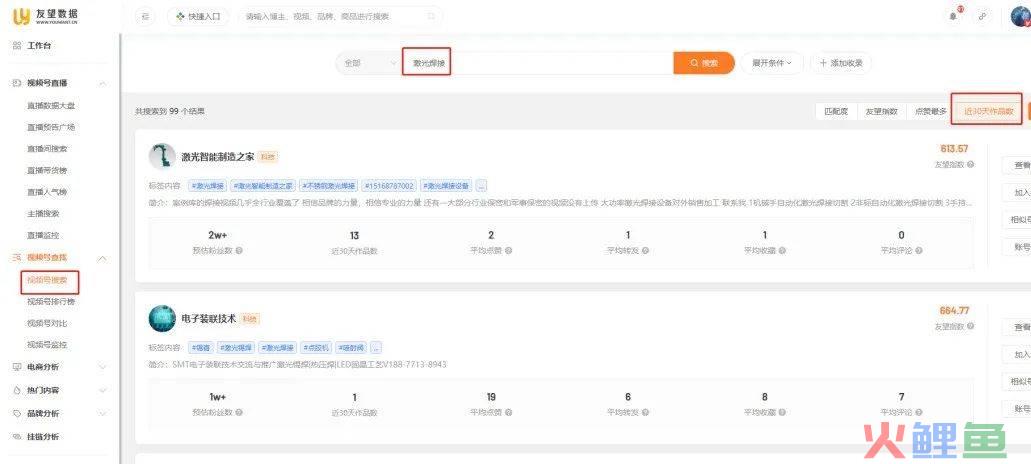
Task: Open the 电子装联技术 account title
Action: (x=208, y=319)
